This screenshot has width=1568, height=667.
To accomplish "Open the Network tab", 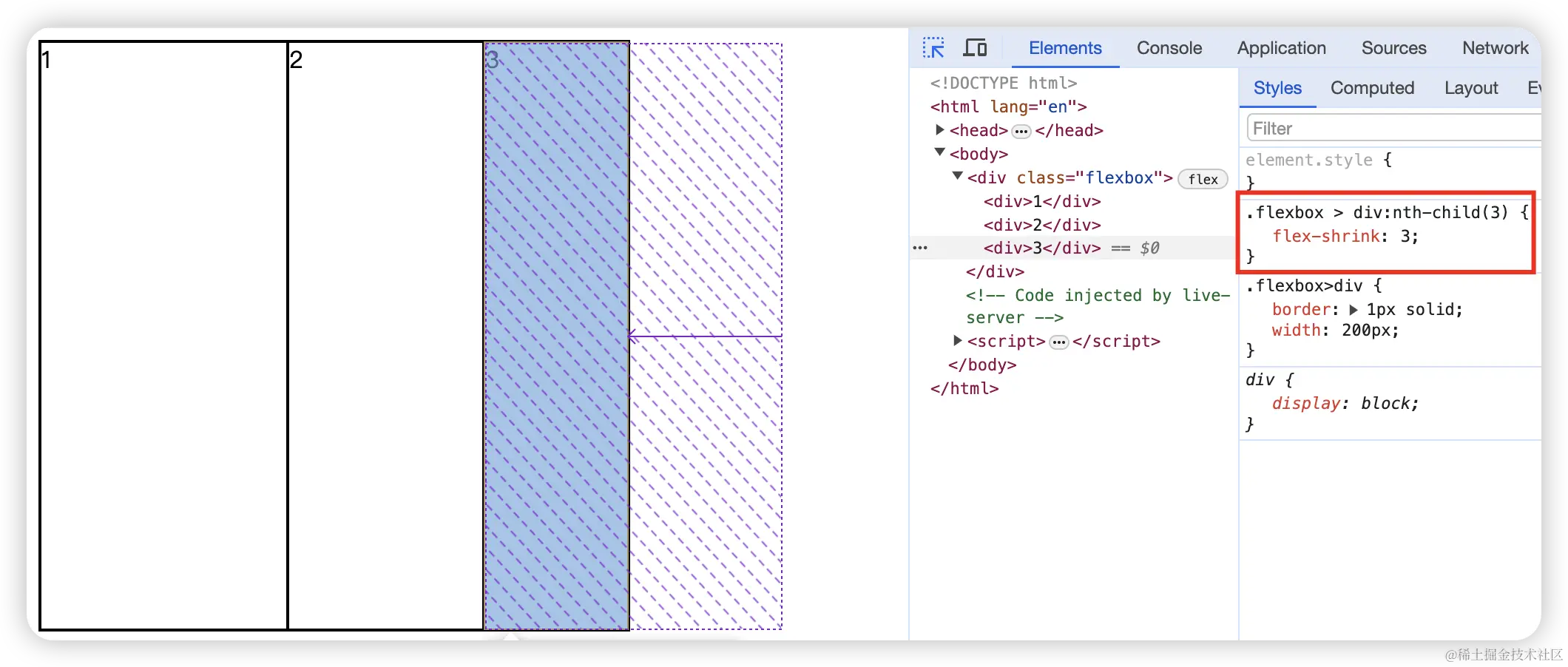I will (1496, 48).
